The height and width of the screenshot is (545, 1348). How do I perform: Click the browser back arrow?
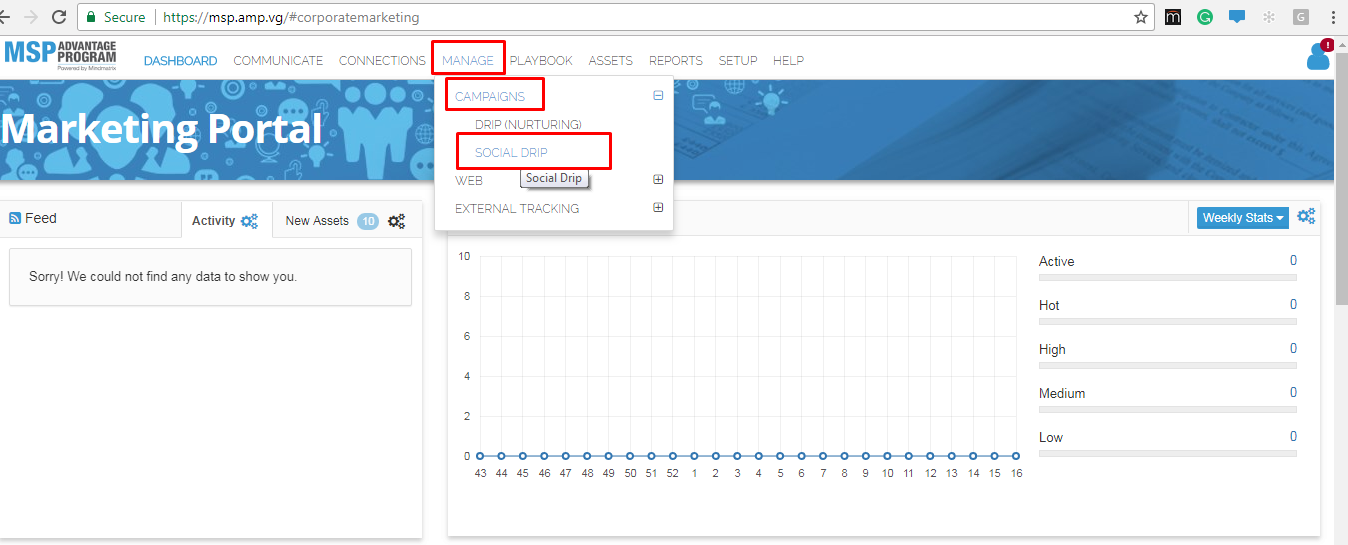coord(4,17)
